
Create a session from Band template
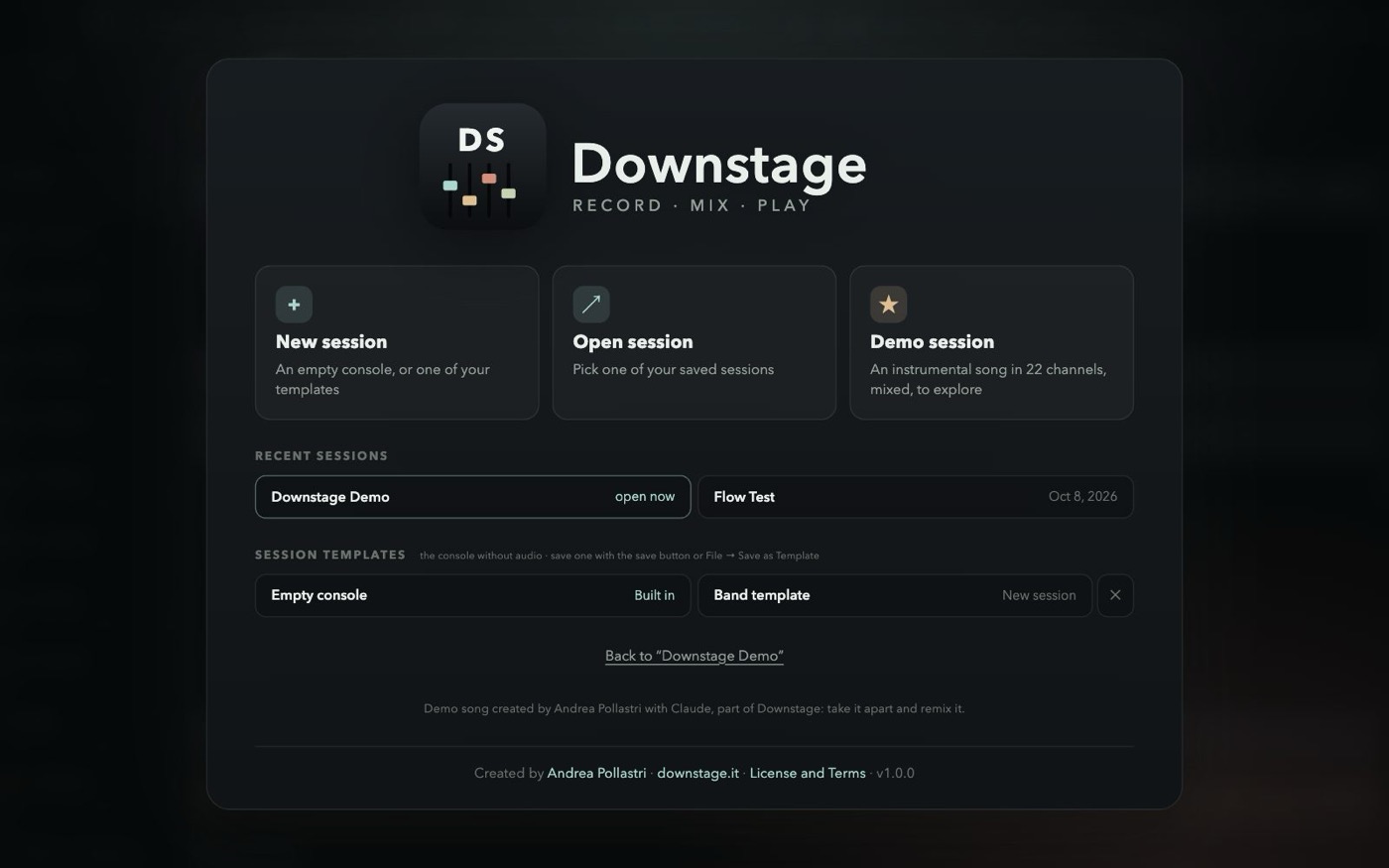coord(895,595)
